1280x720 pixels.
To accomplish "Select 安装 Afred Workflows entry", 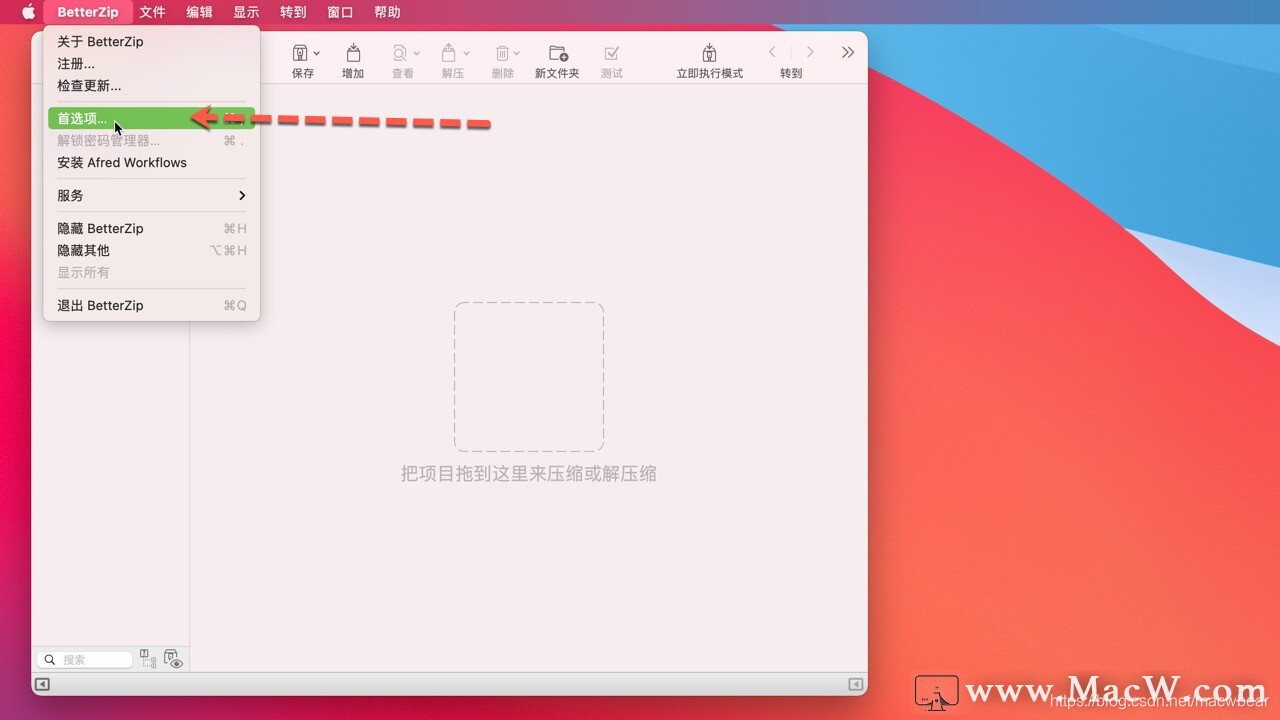I will (151, 162).
